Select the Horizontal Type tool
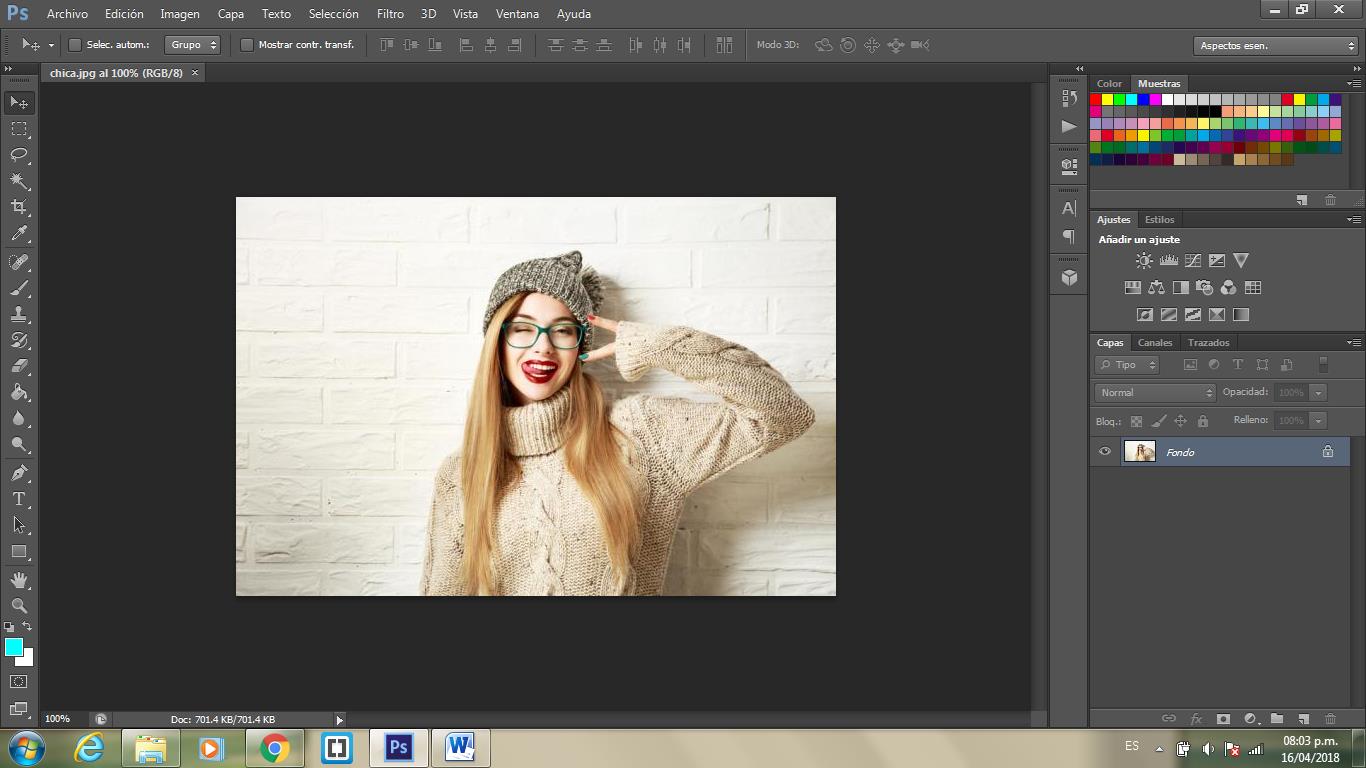1366x768 pixels. tap(19, 499)
